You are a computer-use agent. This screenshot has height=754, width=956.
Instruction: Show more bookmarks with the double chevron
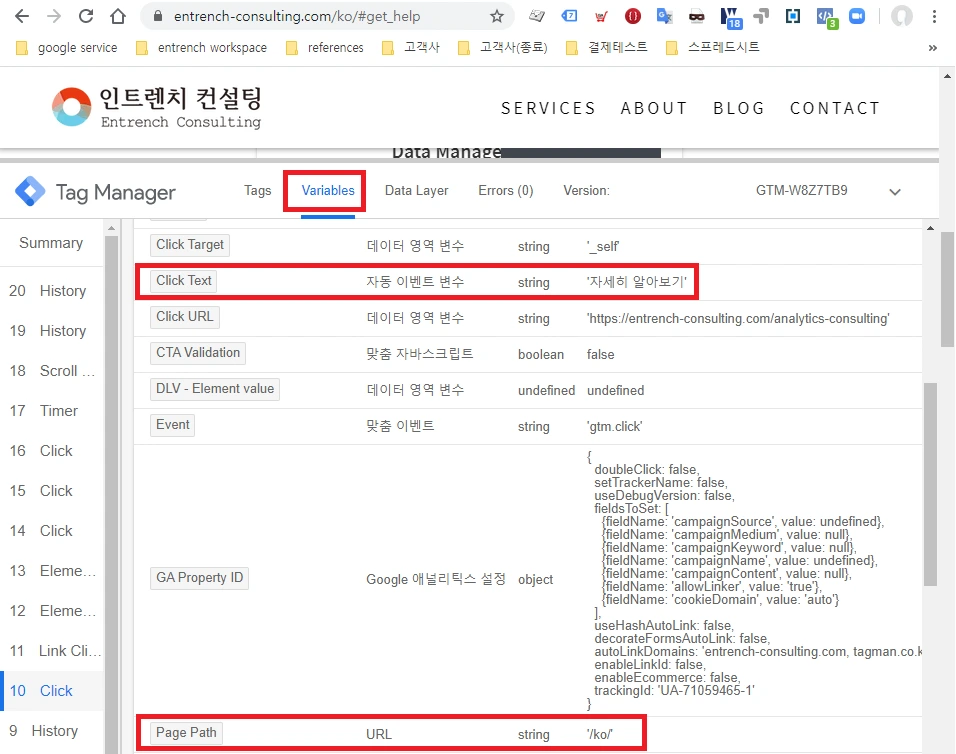point(932,48)
